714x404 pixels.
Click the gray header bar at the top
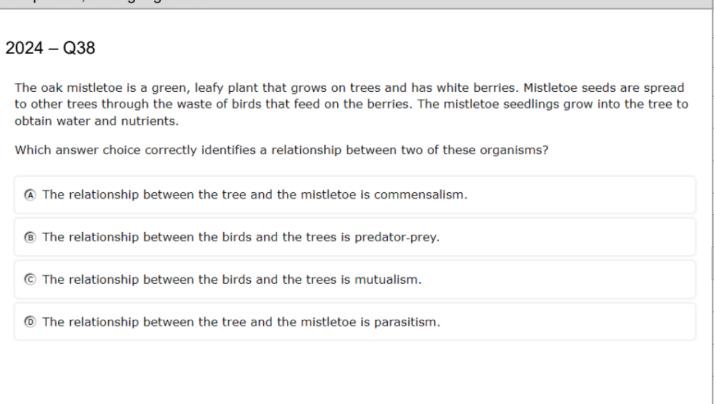pos(355,4)
